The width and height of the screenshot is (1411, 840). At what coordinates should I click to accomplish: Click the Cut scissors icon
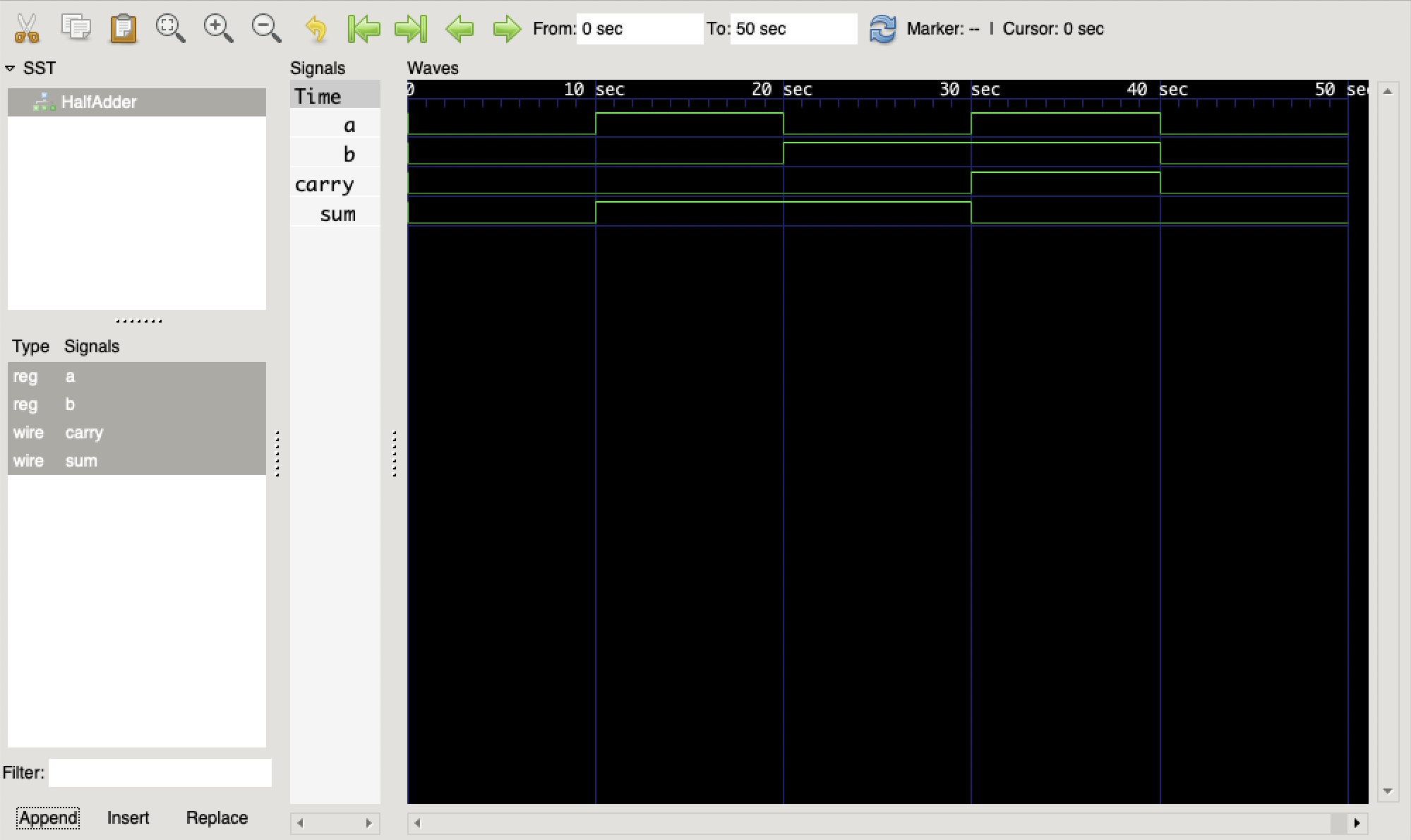coord(27,29)
